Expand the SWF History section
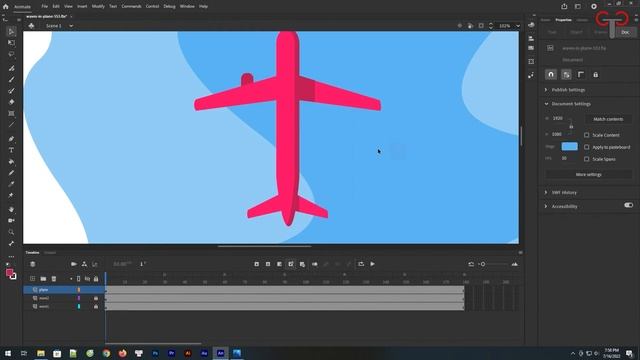 [546, 192]
